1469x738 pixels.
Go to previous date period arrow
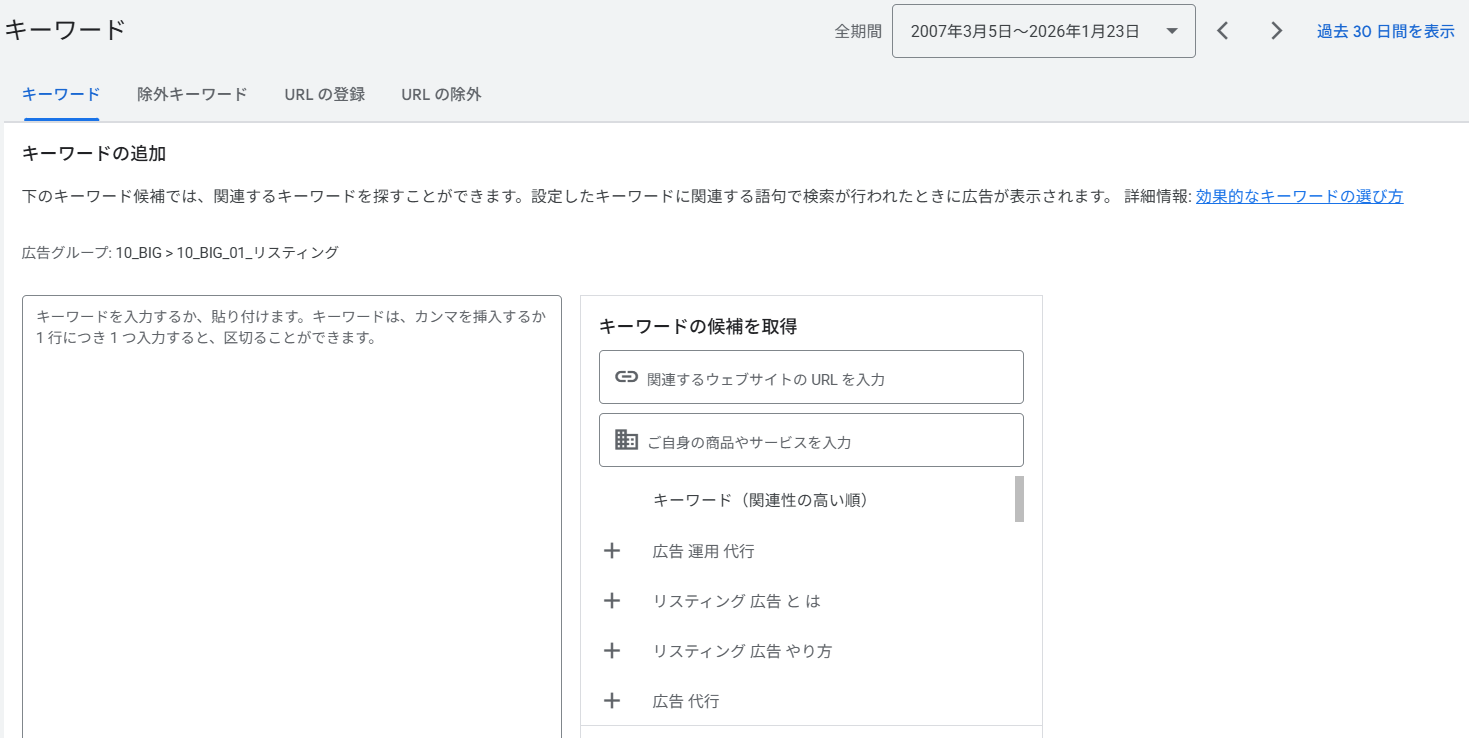click(x=1222, y=31)
